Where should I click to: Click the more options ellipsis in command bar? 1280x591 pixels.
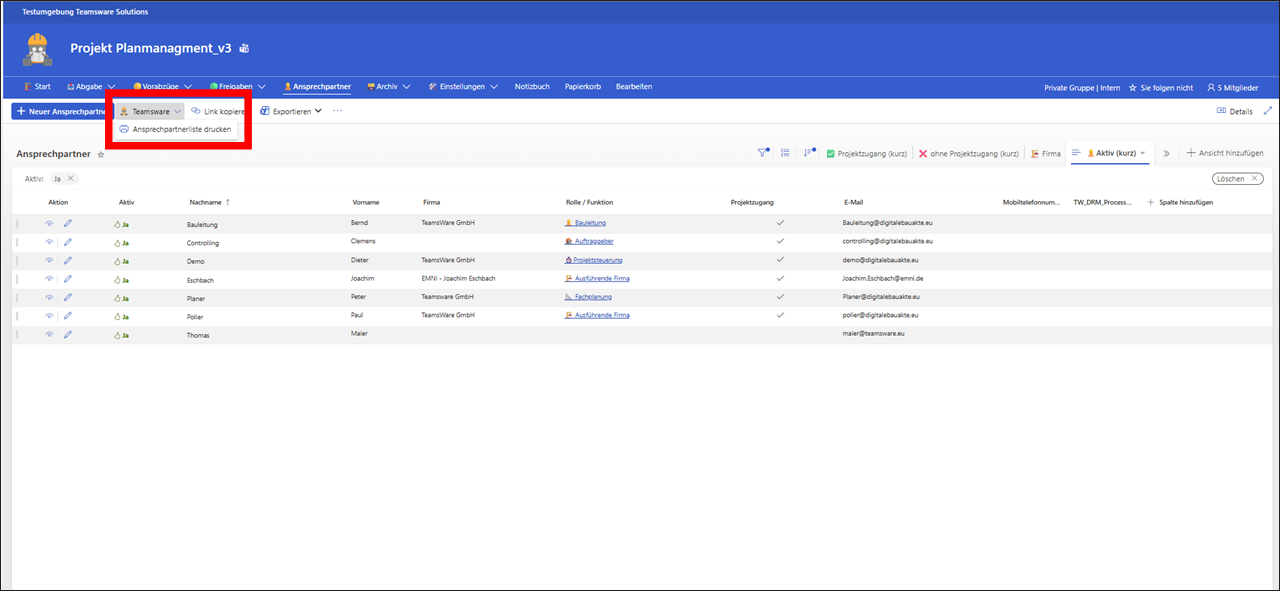pos(337,111)
